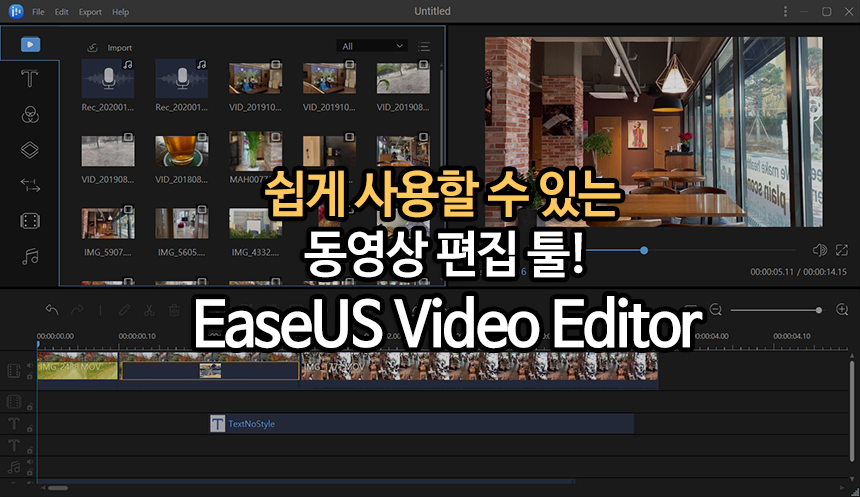Select the orange-highlighted clip on timeline
860x497 pixels.
coord(210,370)
